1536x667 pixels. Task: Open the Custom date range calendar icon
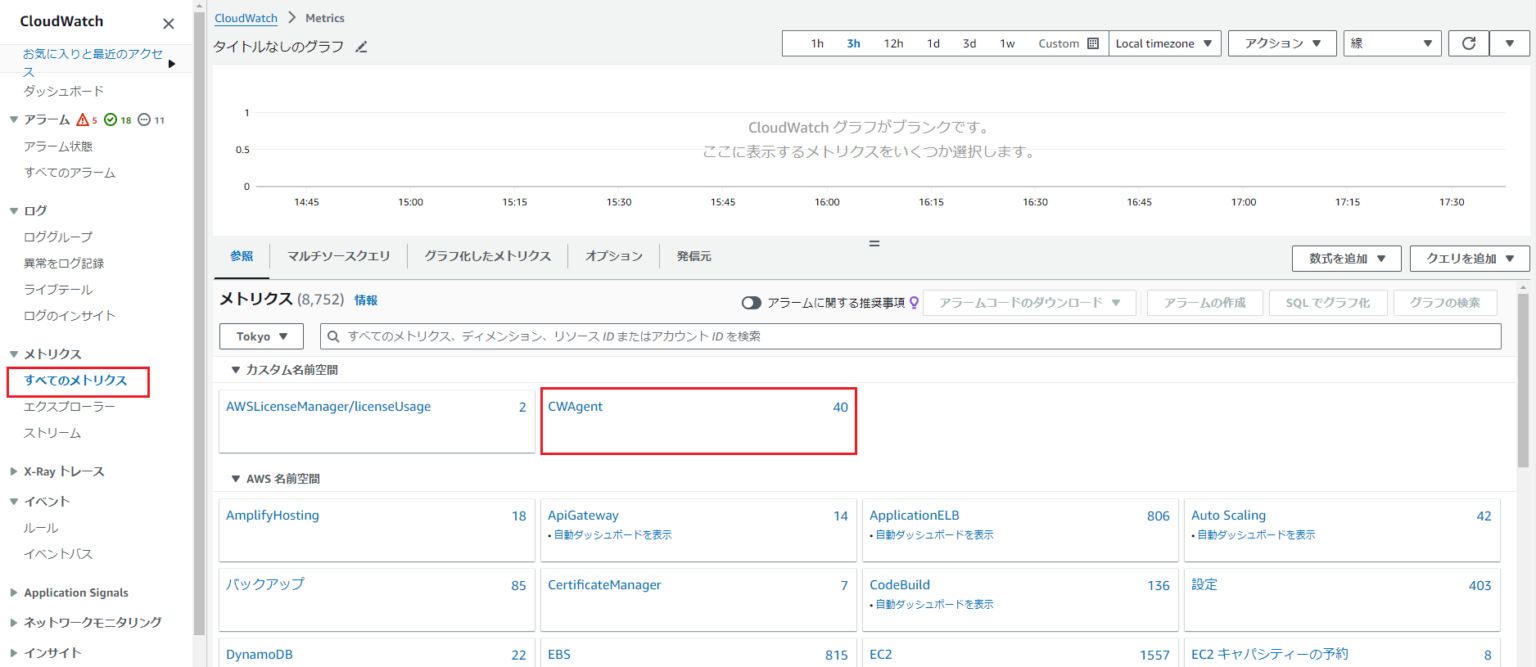point(1092,43)
